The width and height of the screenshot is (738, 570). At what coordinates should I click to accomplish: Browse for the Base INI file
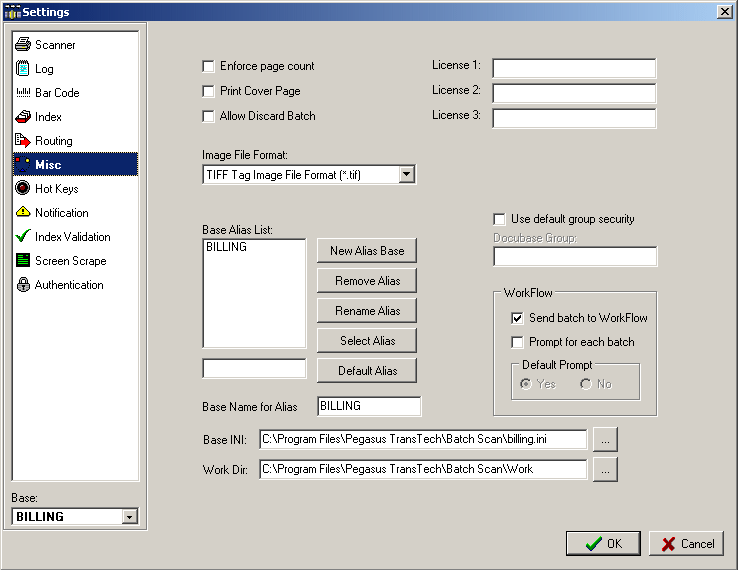pyautogui.click(x=605, y=440)
